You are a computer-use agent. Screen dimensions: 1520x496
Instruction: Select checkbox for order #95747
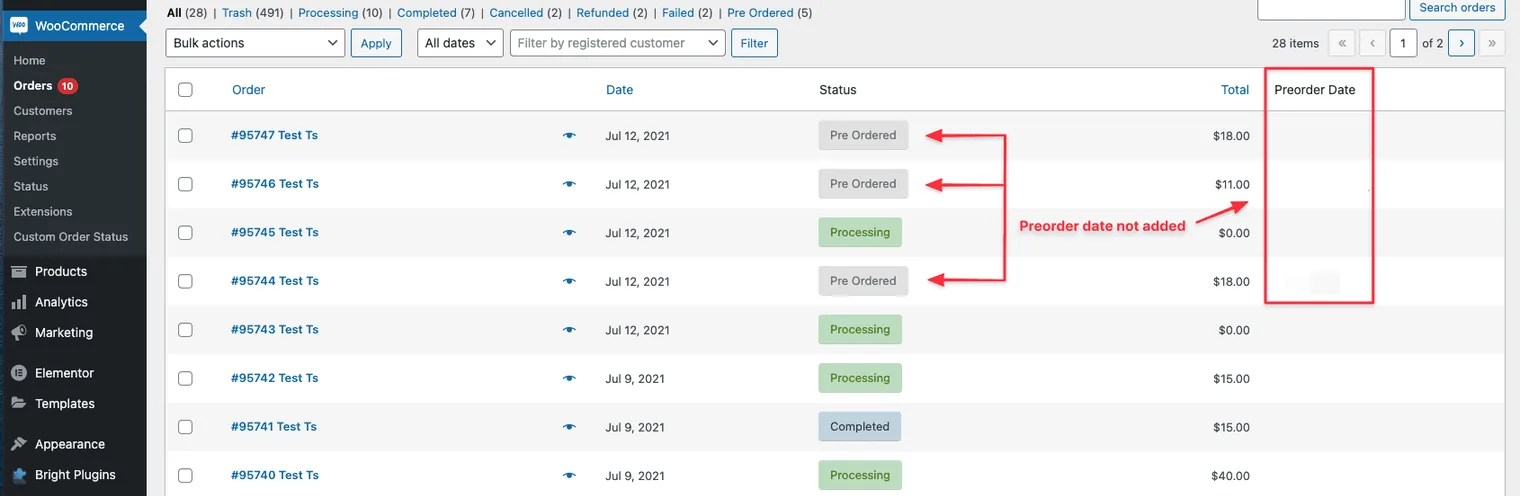[185, 135]
